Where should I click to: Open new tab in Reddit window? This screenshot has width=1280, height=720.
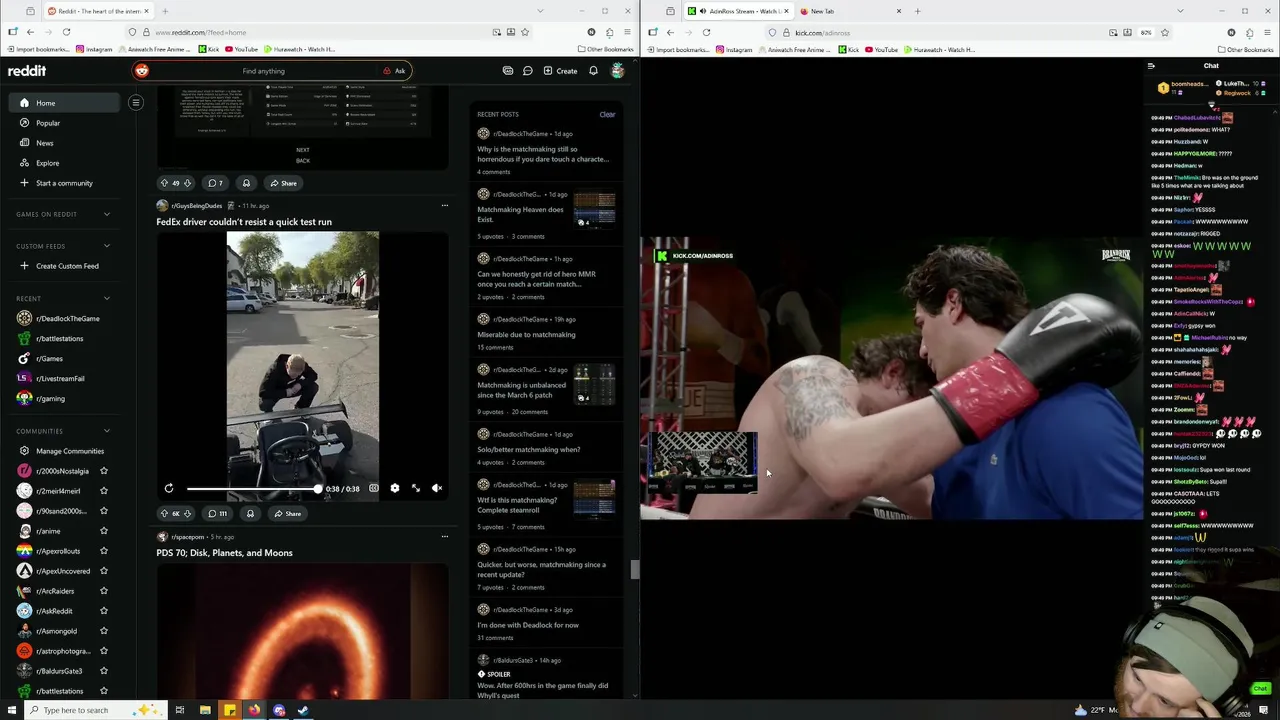[x=165, y=11]
